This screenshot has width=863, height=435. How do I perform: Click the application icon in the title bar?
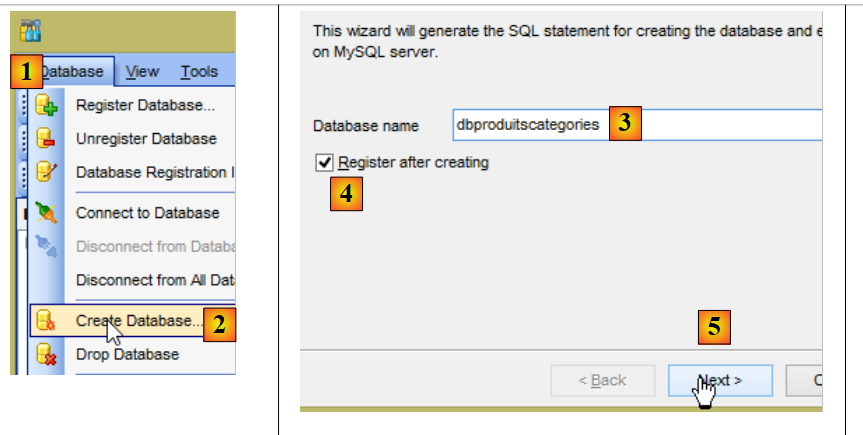(30, 31)
